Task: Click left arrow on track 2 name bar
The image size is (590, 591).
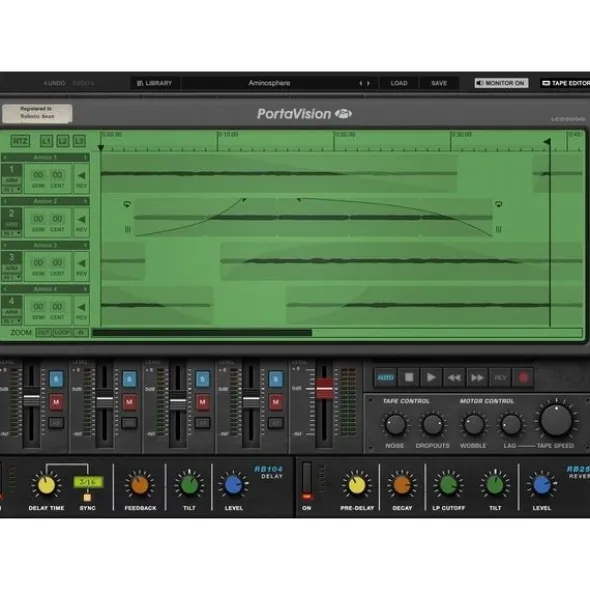Action: [5, 201]
